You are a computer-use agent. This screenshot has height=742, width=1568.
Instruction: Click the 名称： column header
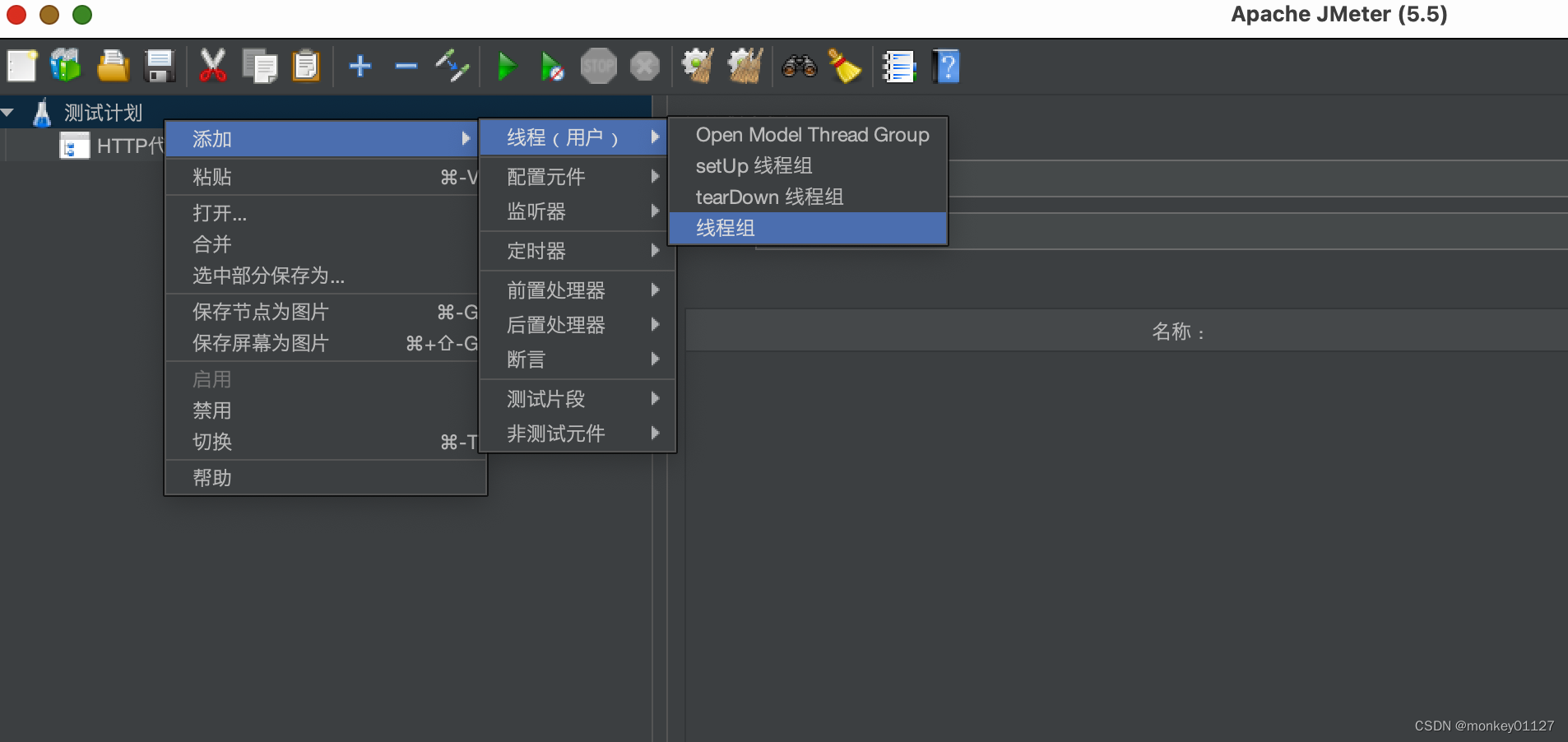1178,332
